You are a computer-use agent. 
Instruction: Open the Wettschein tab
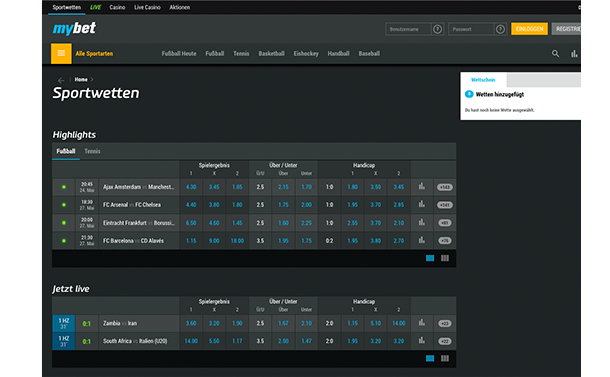pos(483,80)
